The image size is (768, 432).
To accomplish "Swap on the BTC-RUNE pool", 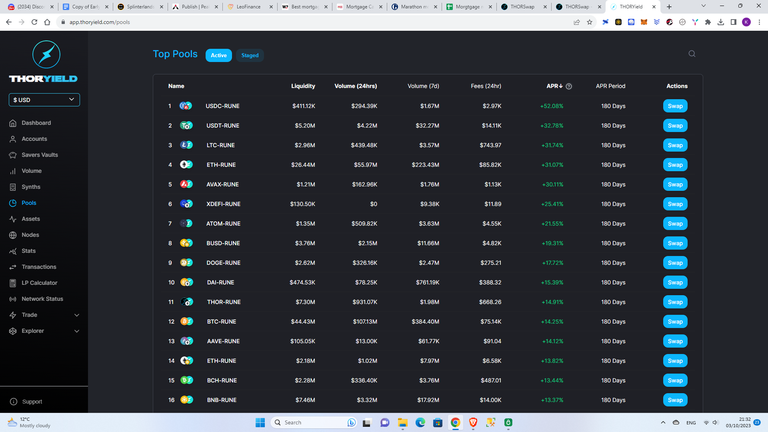I will (x=675, y=321).
